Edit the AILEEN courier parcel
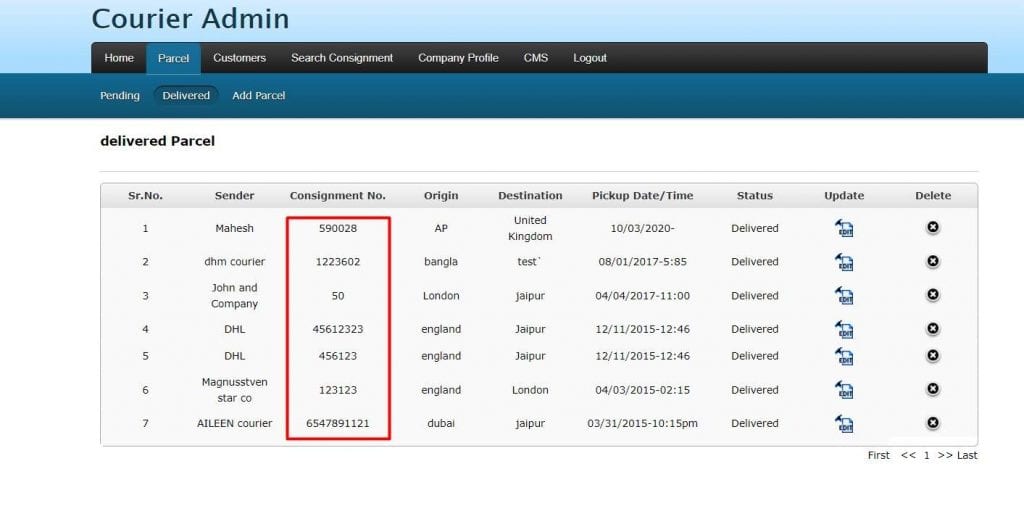The image size is (1024, 519). pos(844,423)
